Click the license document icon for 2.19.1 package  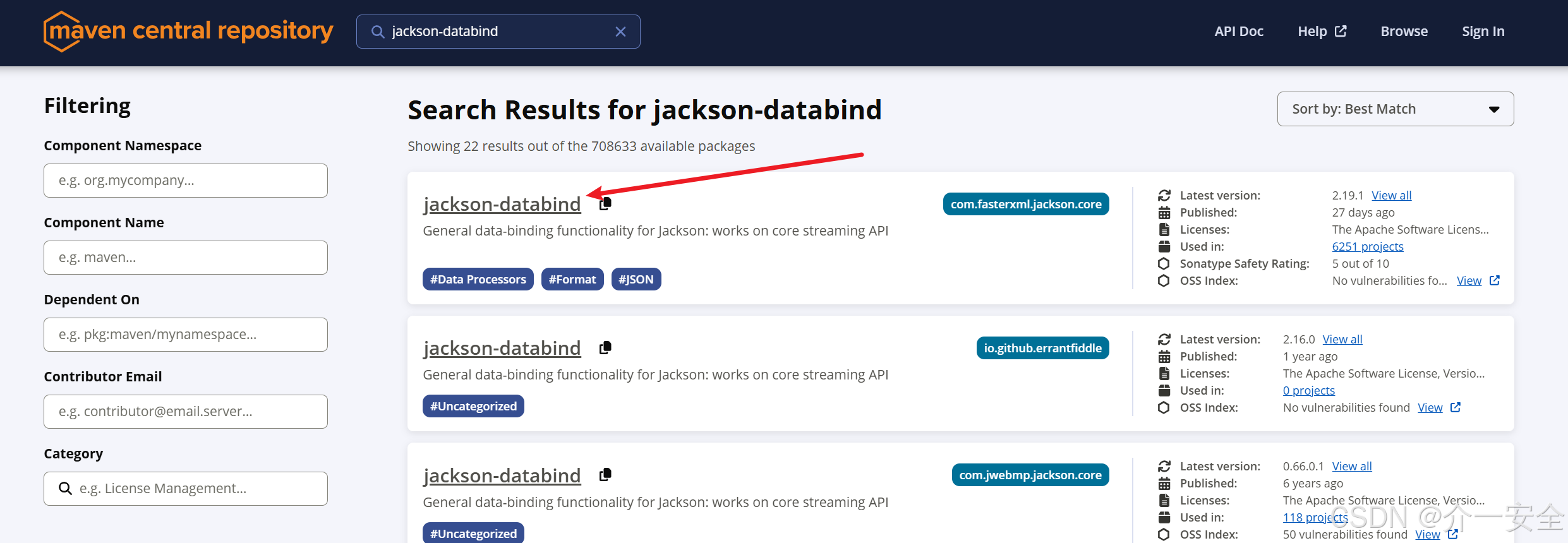click(1164, 229)
